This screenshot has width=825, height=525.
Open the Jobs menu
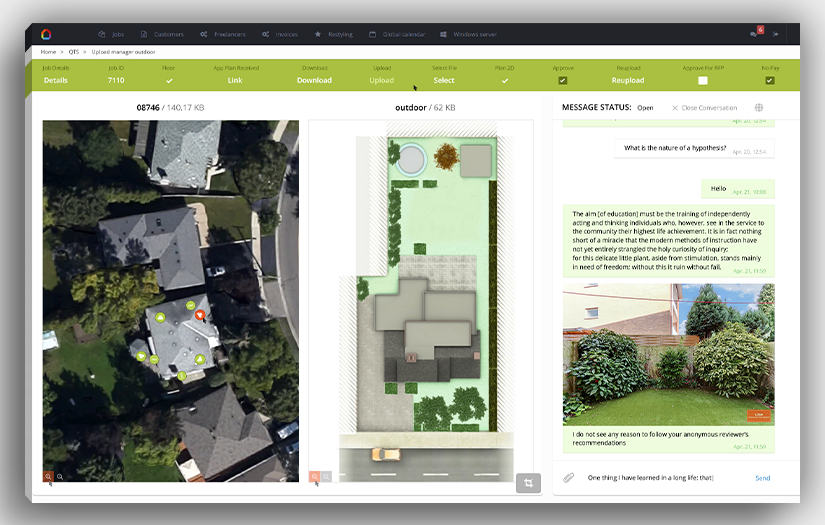[x=116, y=34]
